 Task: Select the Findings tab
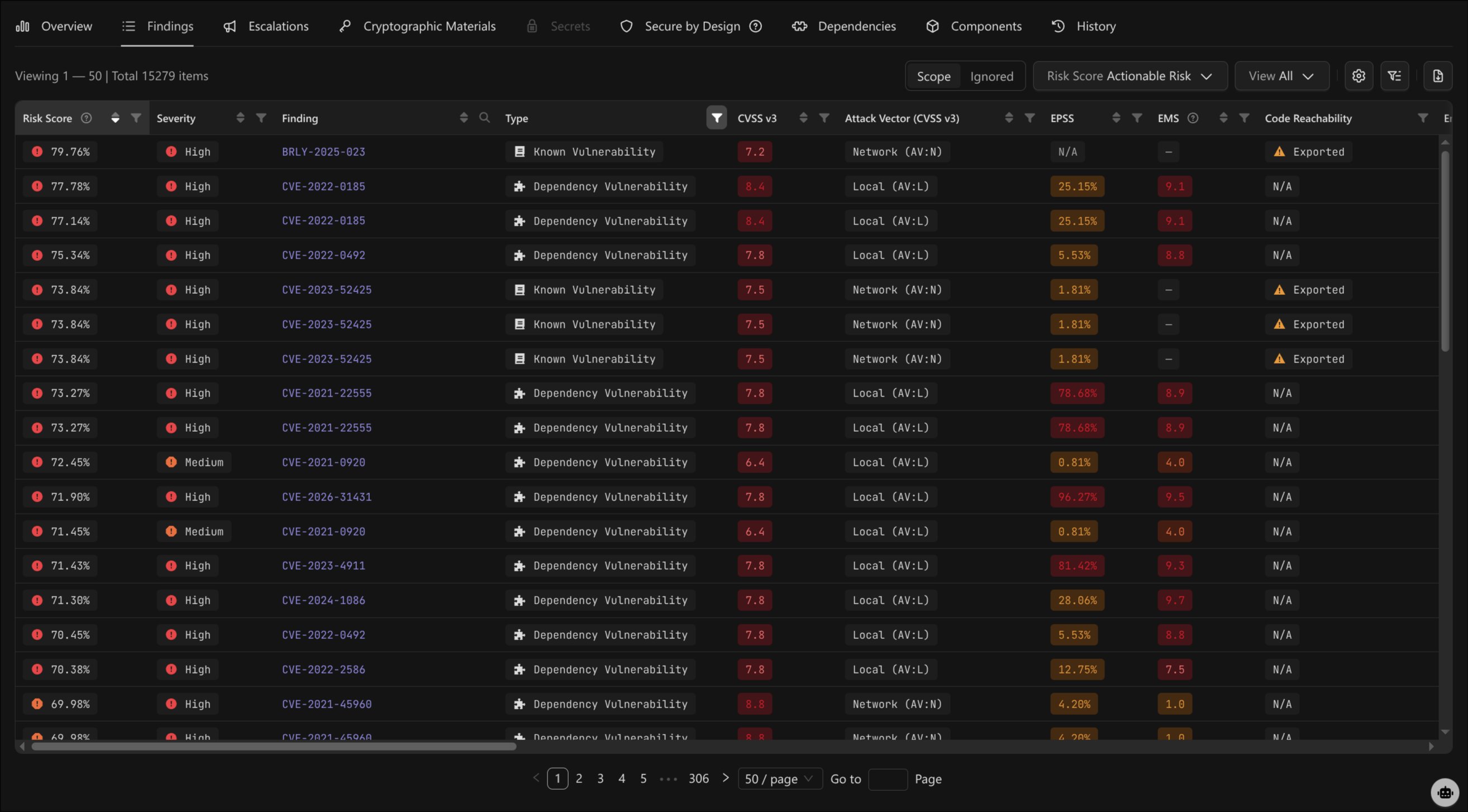(158, 26)
